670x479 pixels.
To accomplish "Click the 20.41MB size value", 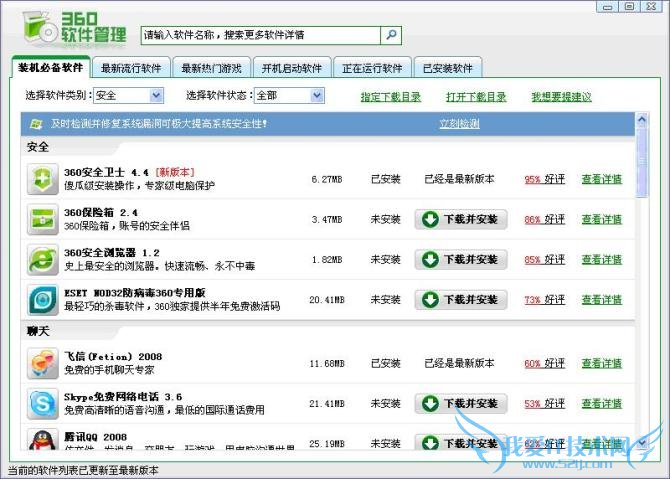I will pos(327,300).
